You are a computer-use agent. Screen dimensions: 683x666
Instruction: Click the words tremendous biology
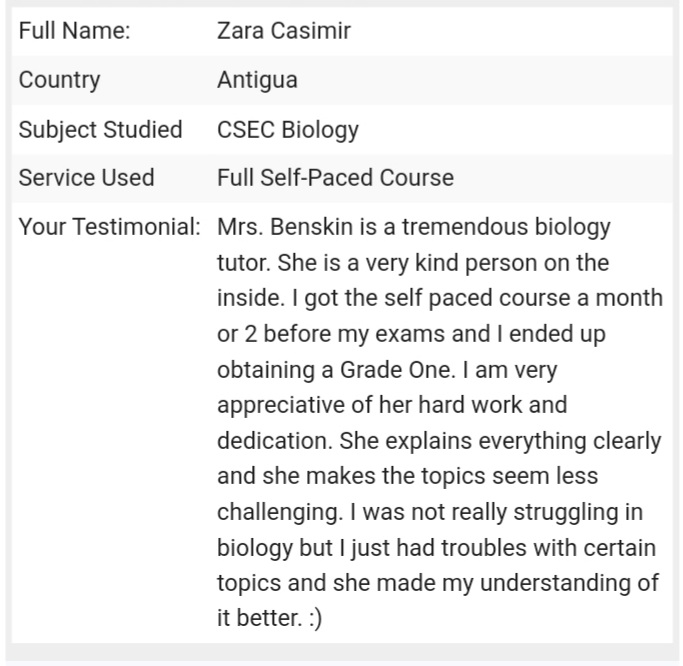506,228
